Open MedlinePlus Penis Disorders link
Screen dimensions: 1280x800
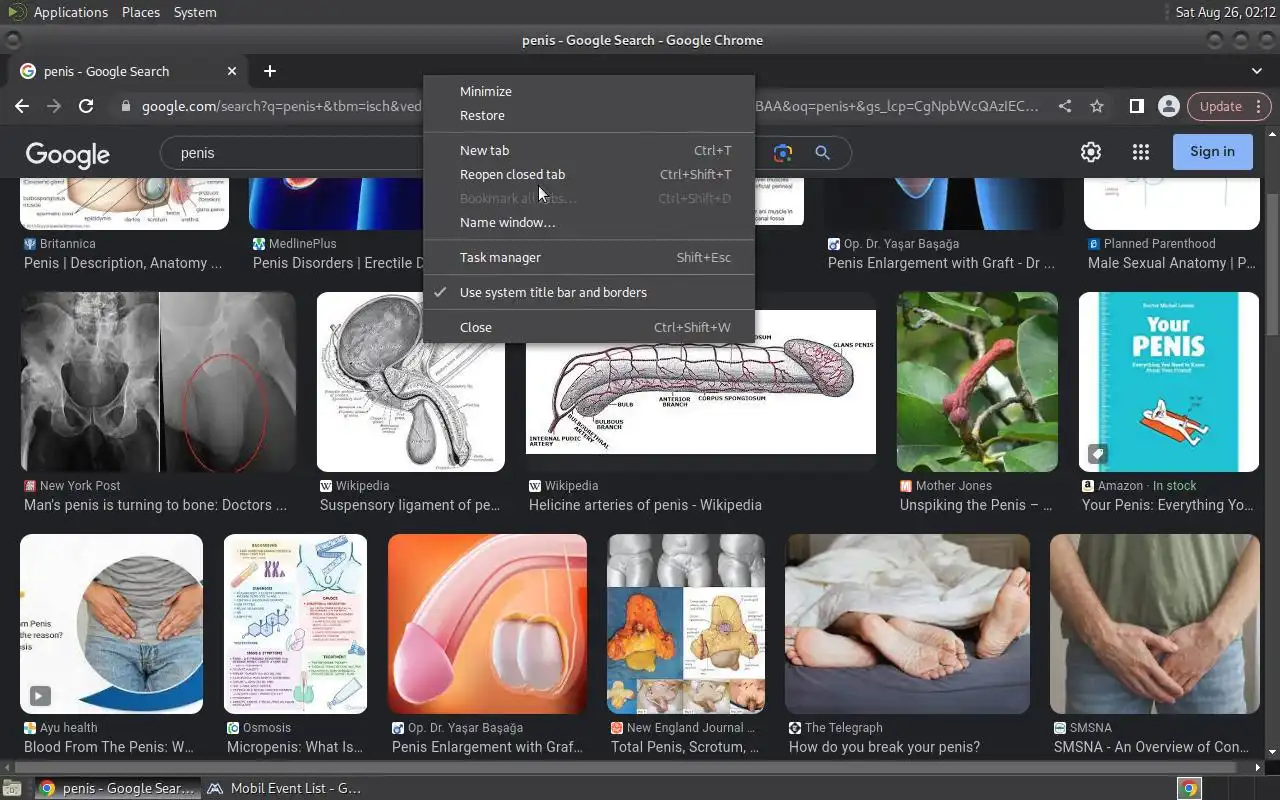(338, 263)
